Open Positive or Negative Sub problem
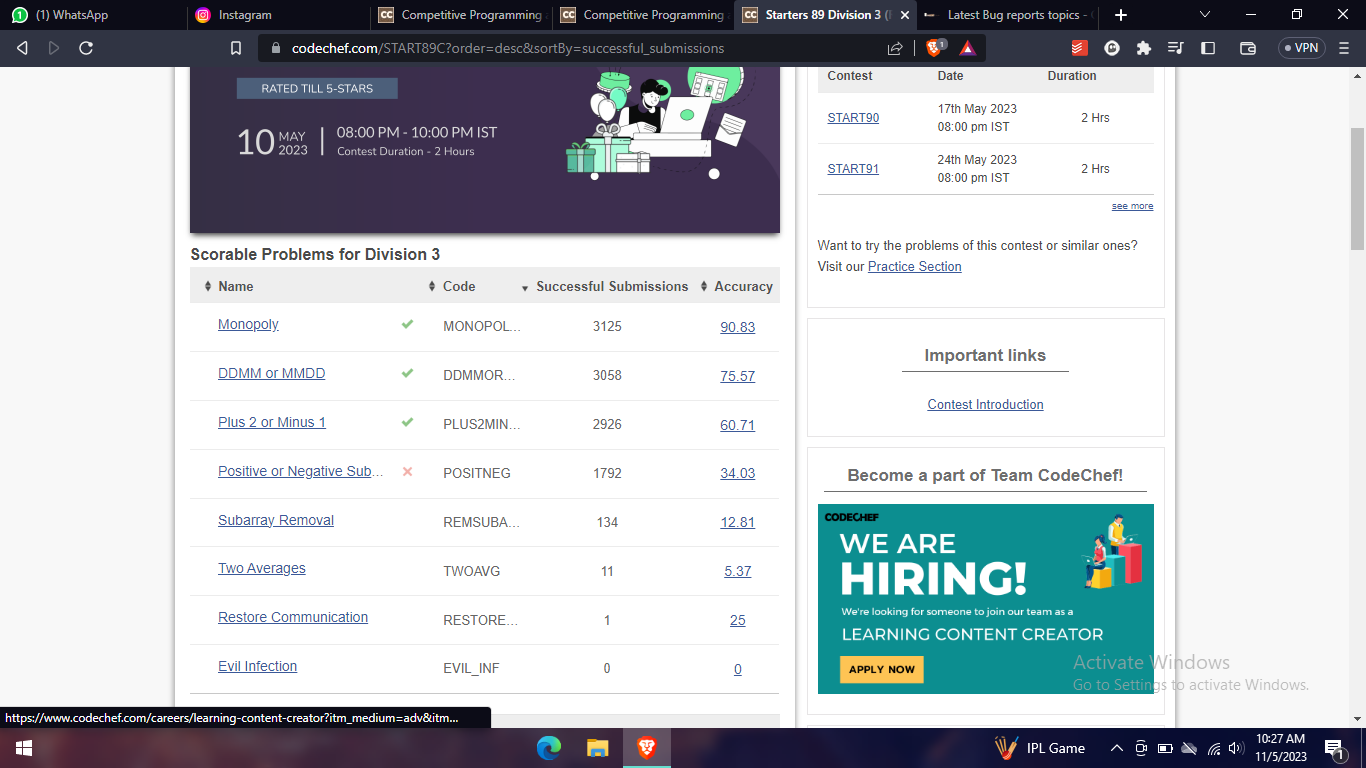The height and width of the screenshot is (768, 1366). (x=300, y=471)
